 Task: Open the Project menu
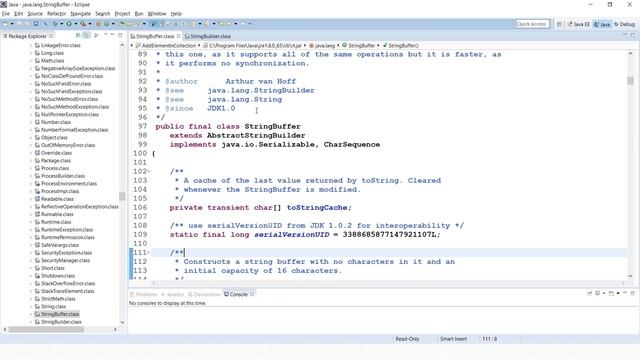click(122, 13)
